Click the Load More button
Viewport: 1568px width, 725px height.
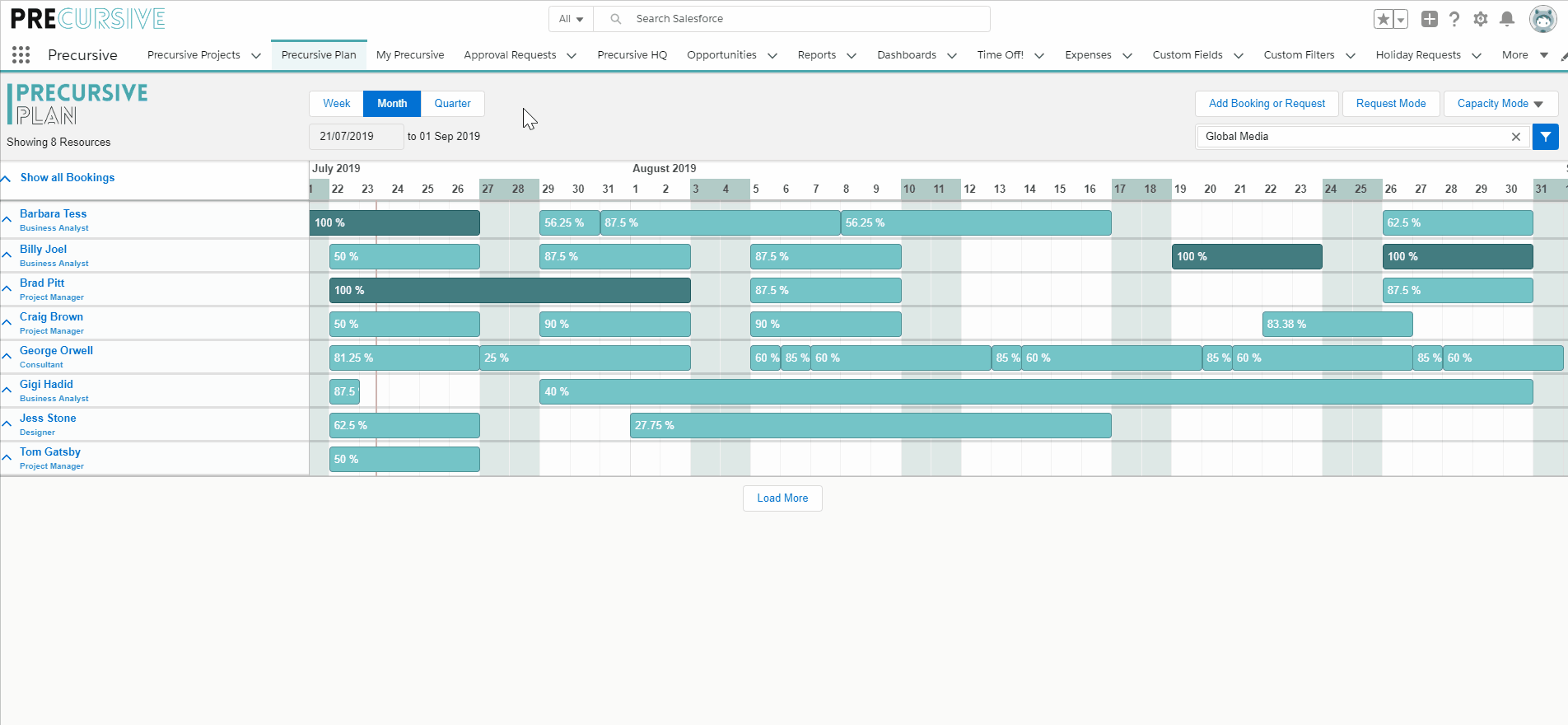[782, 498]
